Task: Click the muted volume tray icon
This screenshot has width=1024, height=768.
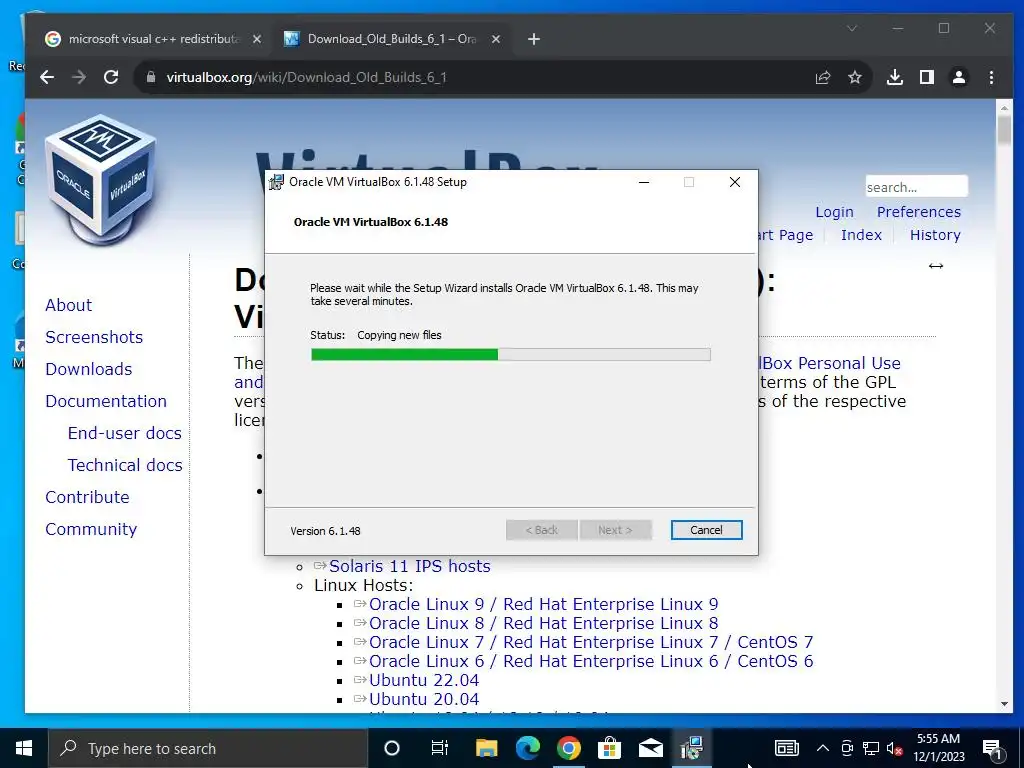Action: [895, 748]
